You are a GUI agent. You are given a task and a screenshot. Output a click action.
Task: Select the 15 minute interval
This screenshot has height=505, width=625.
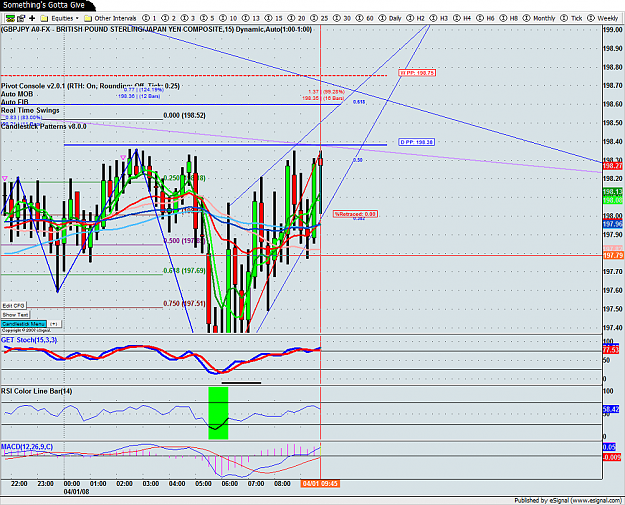[273, 18]
